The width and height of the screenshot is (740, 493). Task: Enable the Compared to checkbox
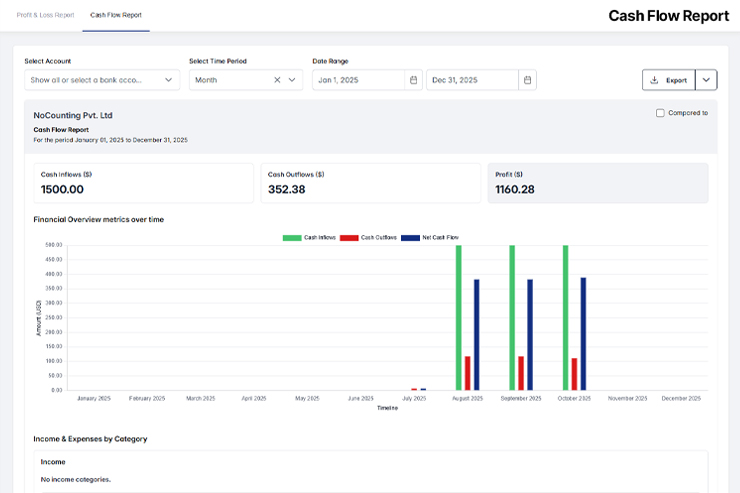coord(660,113)
